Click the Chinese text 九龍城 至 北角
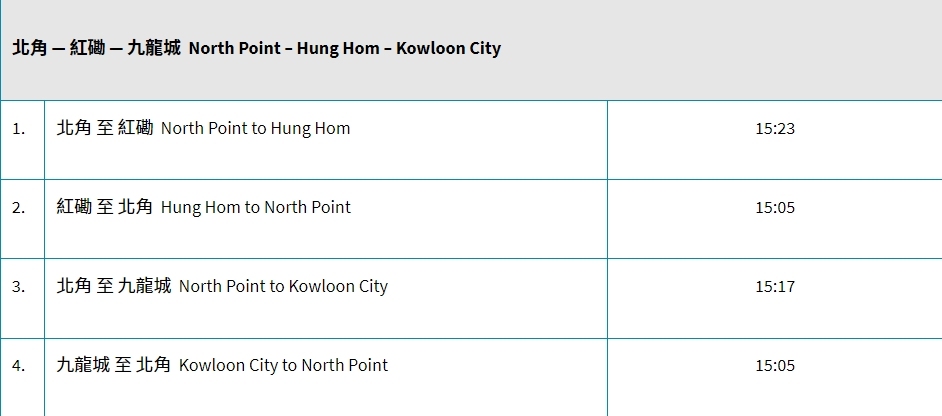This screenshot has height=416, width=942. (114, 365)
